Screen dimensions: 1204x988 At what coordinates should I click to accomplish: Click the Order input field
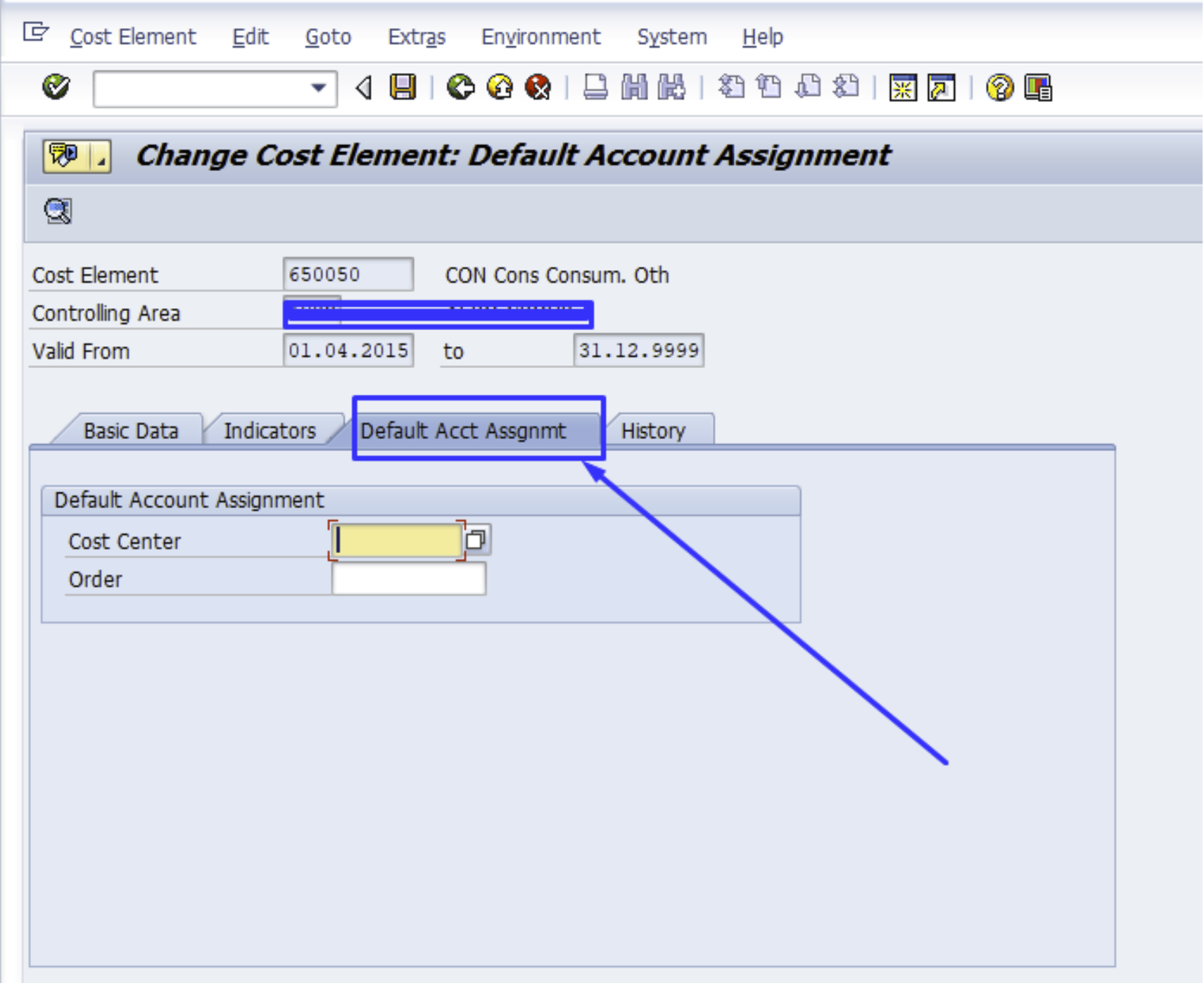(408, 580)
